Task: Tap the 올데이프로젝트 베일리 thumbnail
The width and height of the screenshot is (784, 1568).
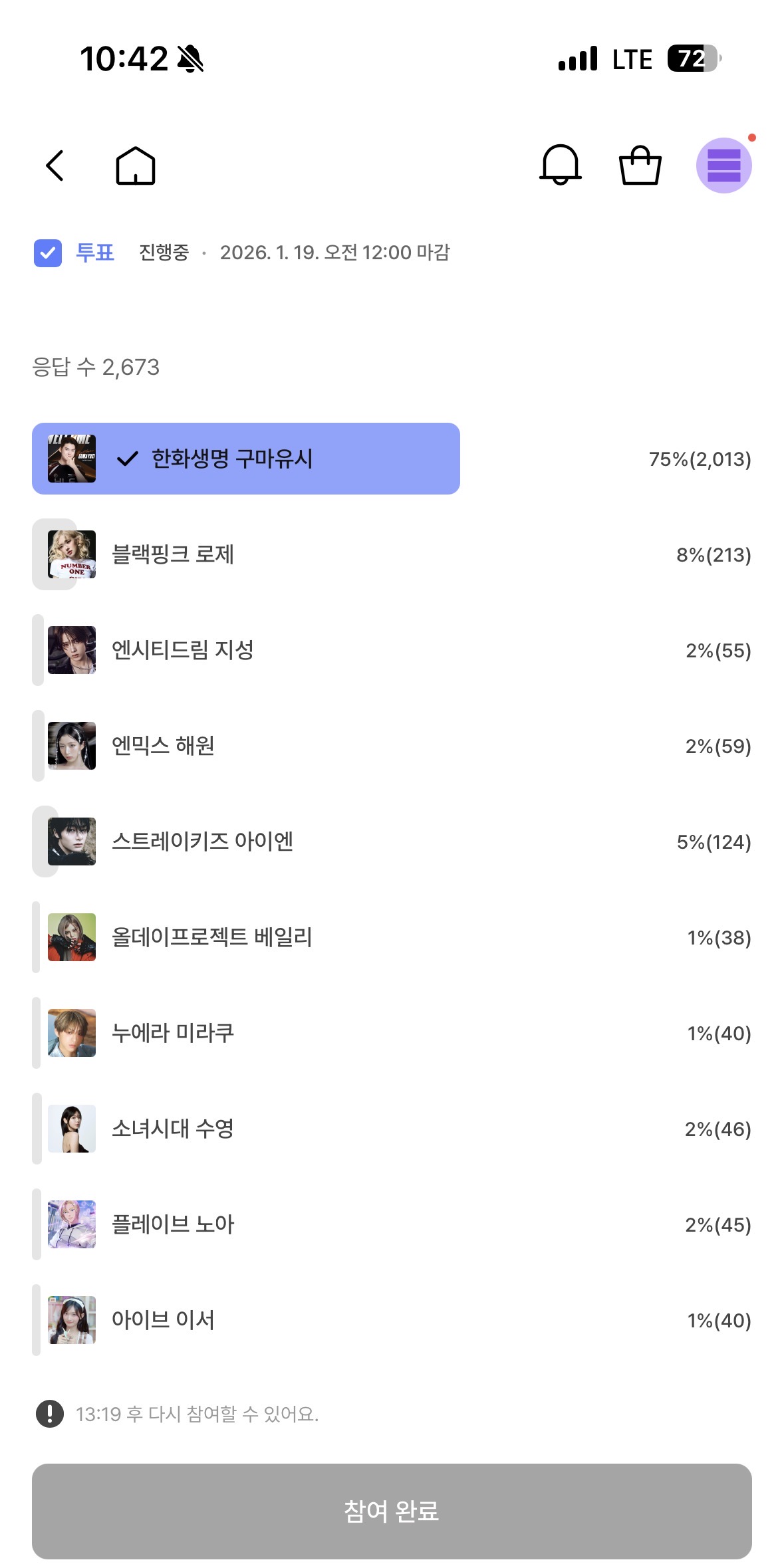Action: coord(72,937)
